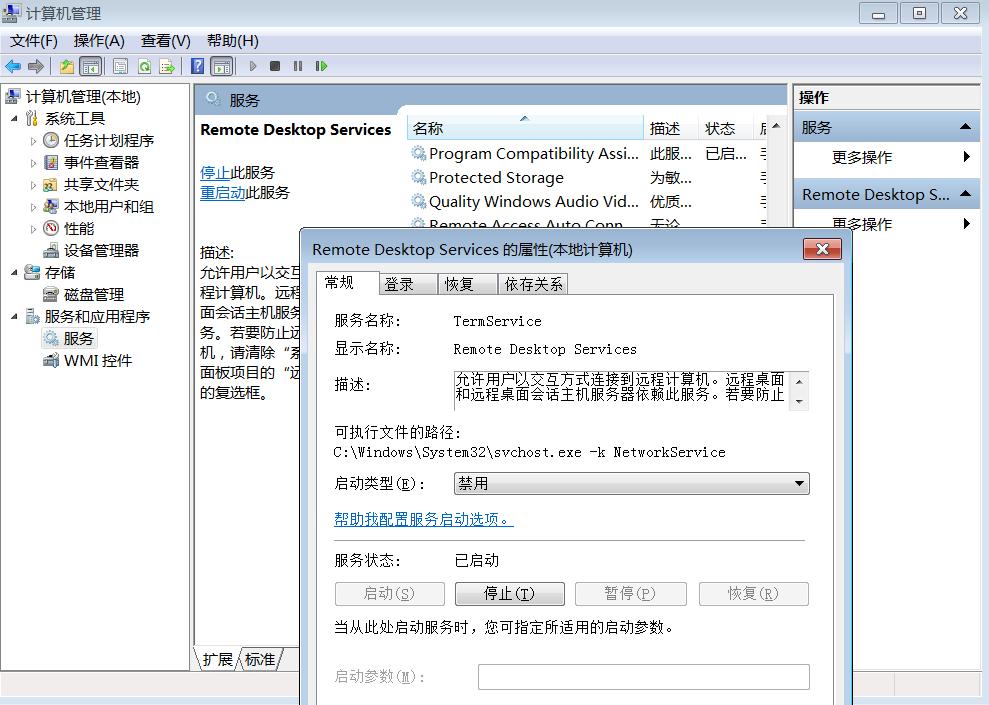Click the Help question mark toolbar icon
The height and width of the screenshot is (705, 989).
coord(196,66)
